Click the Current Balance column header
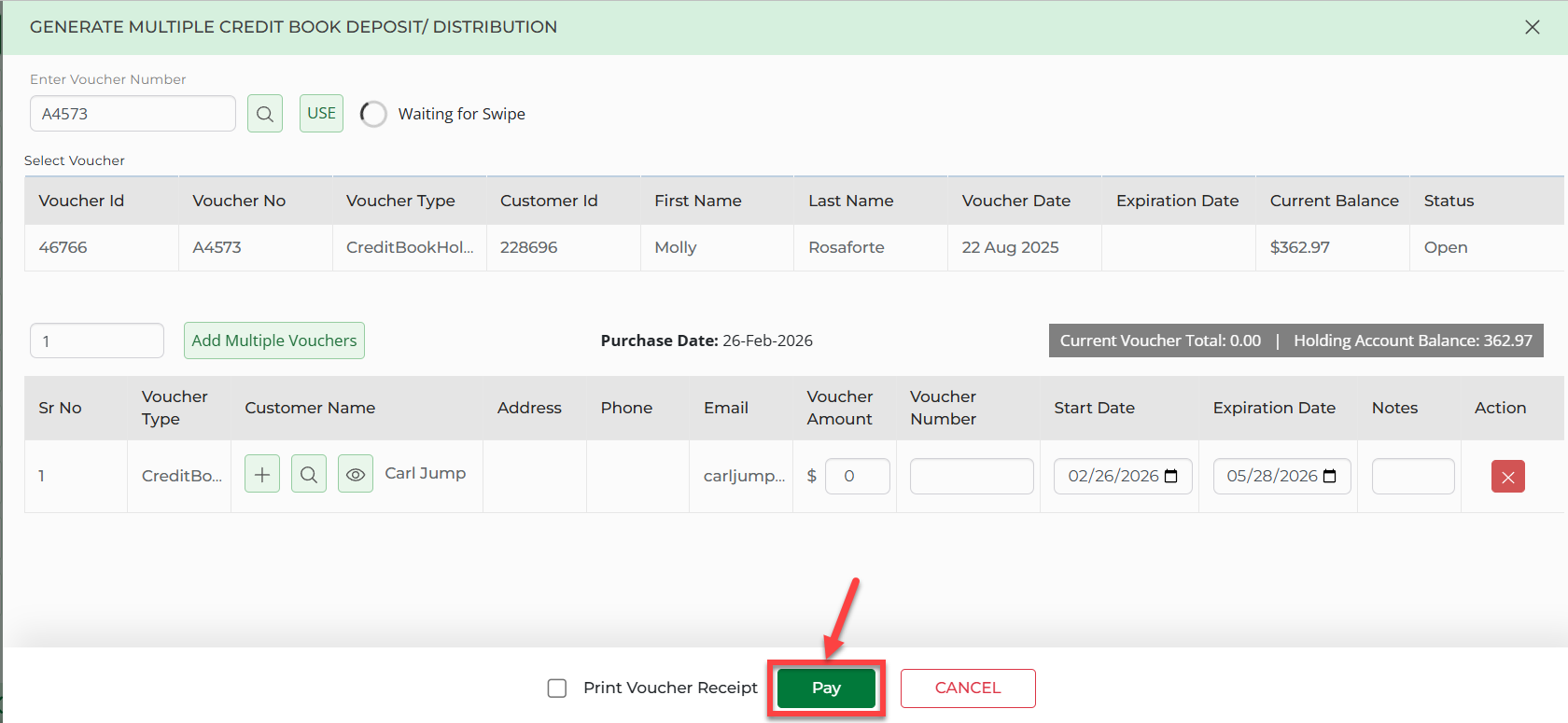This screenshot has height=723, width=1568. 1334,201
